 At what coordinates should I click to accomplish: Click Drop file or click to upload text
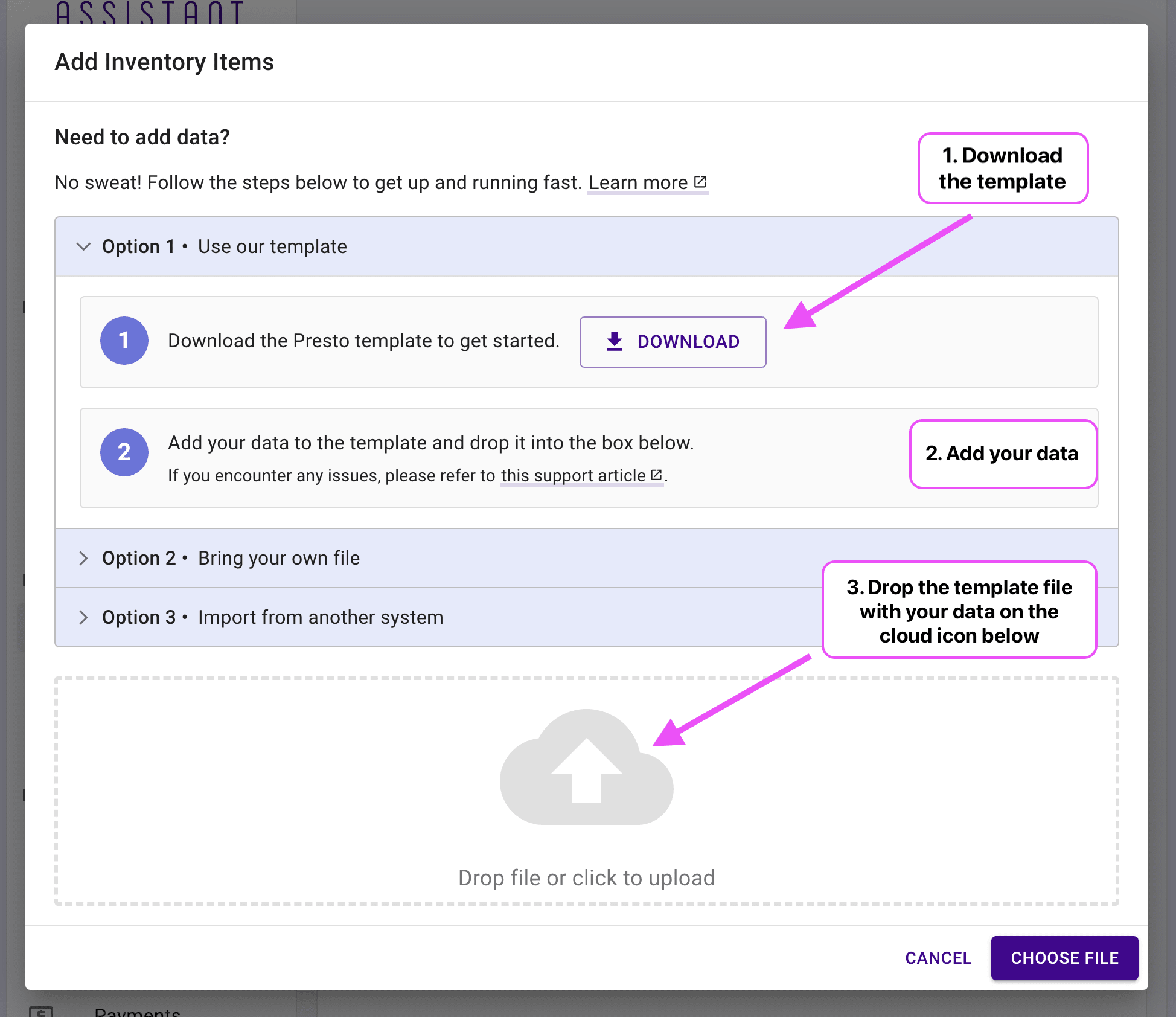(x=586, y=877)
